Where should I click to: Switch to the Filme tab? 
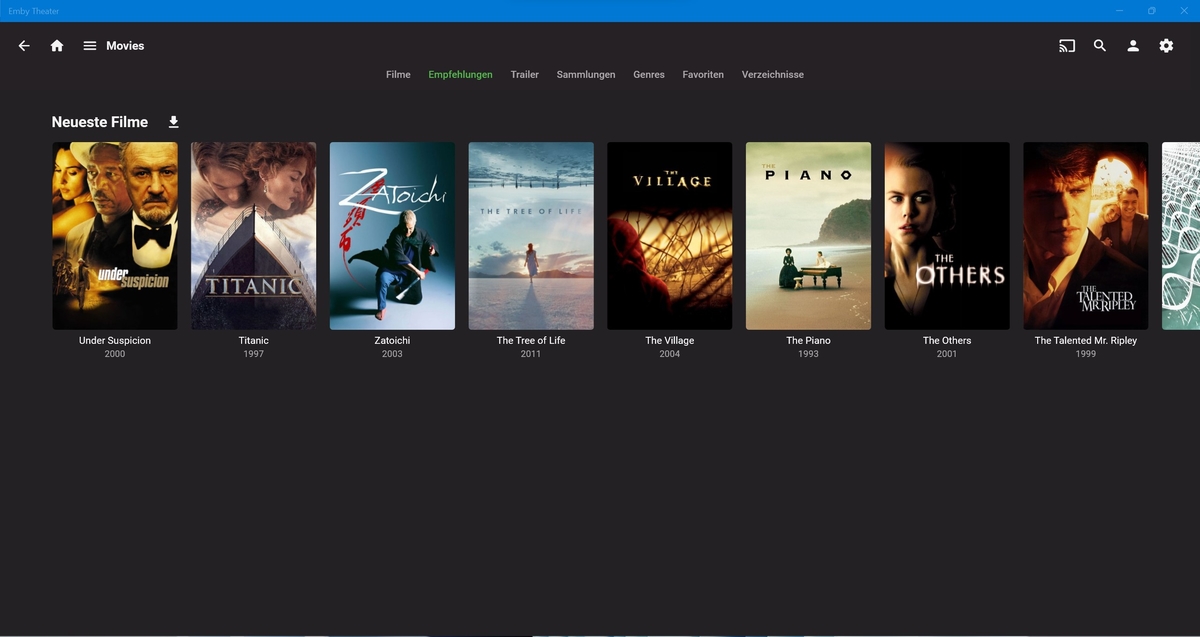[398, 75]
